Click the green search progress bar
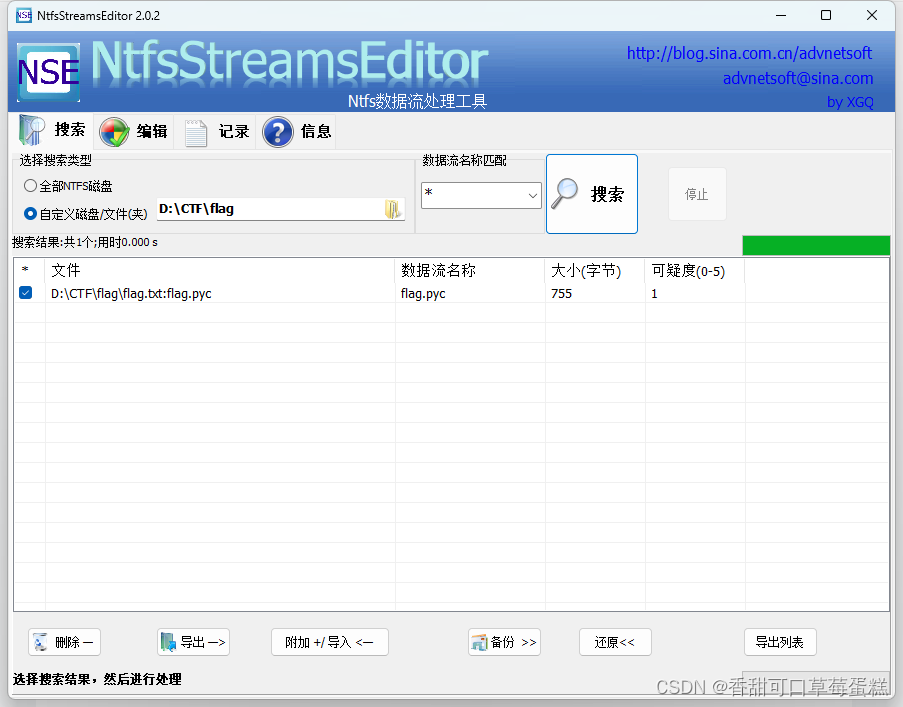 816,245
